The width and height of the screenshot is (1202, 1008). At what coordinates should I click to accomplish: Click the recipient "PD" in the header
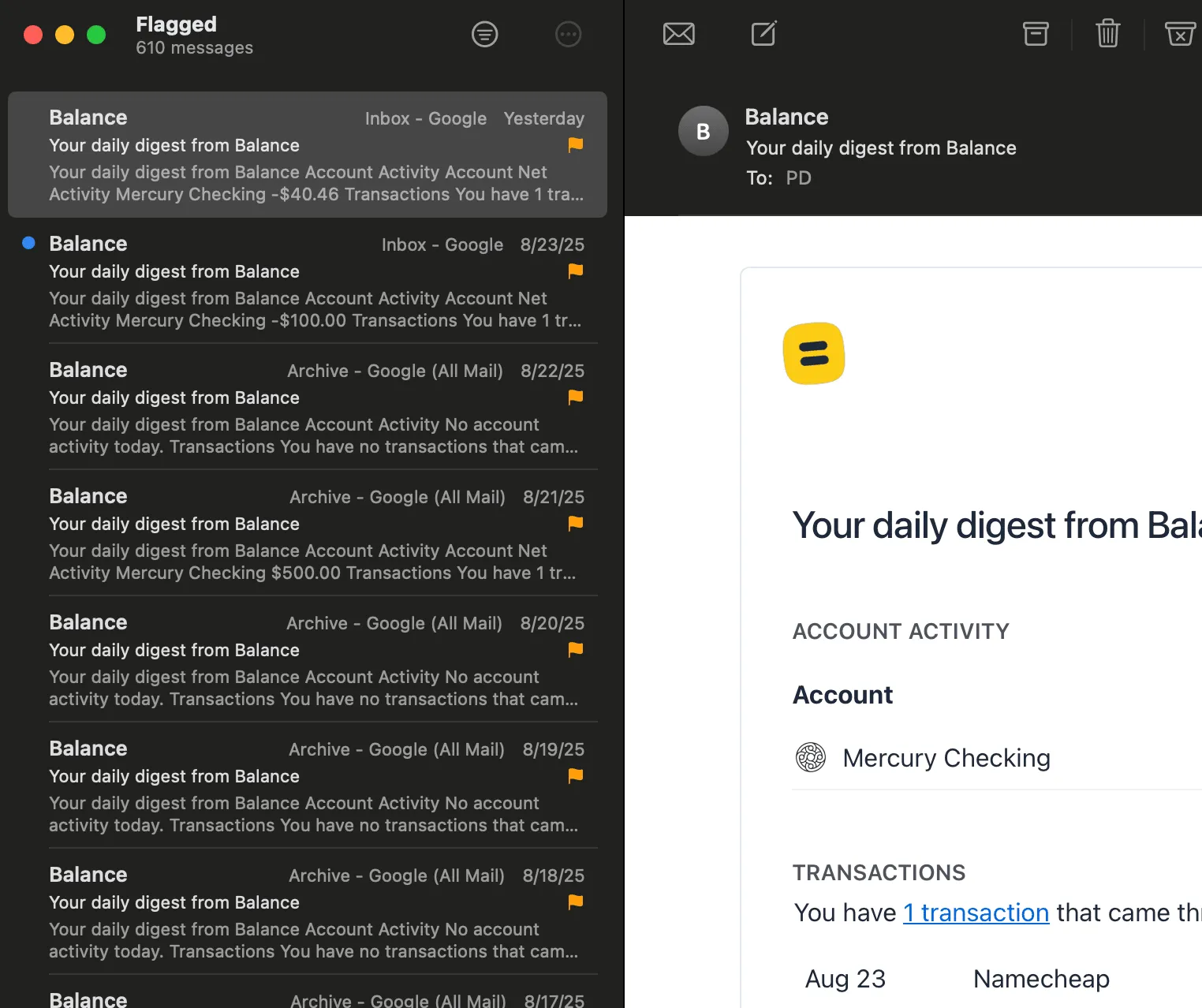[x=798, y=177]
